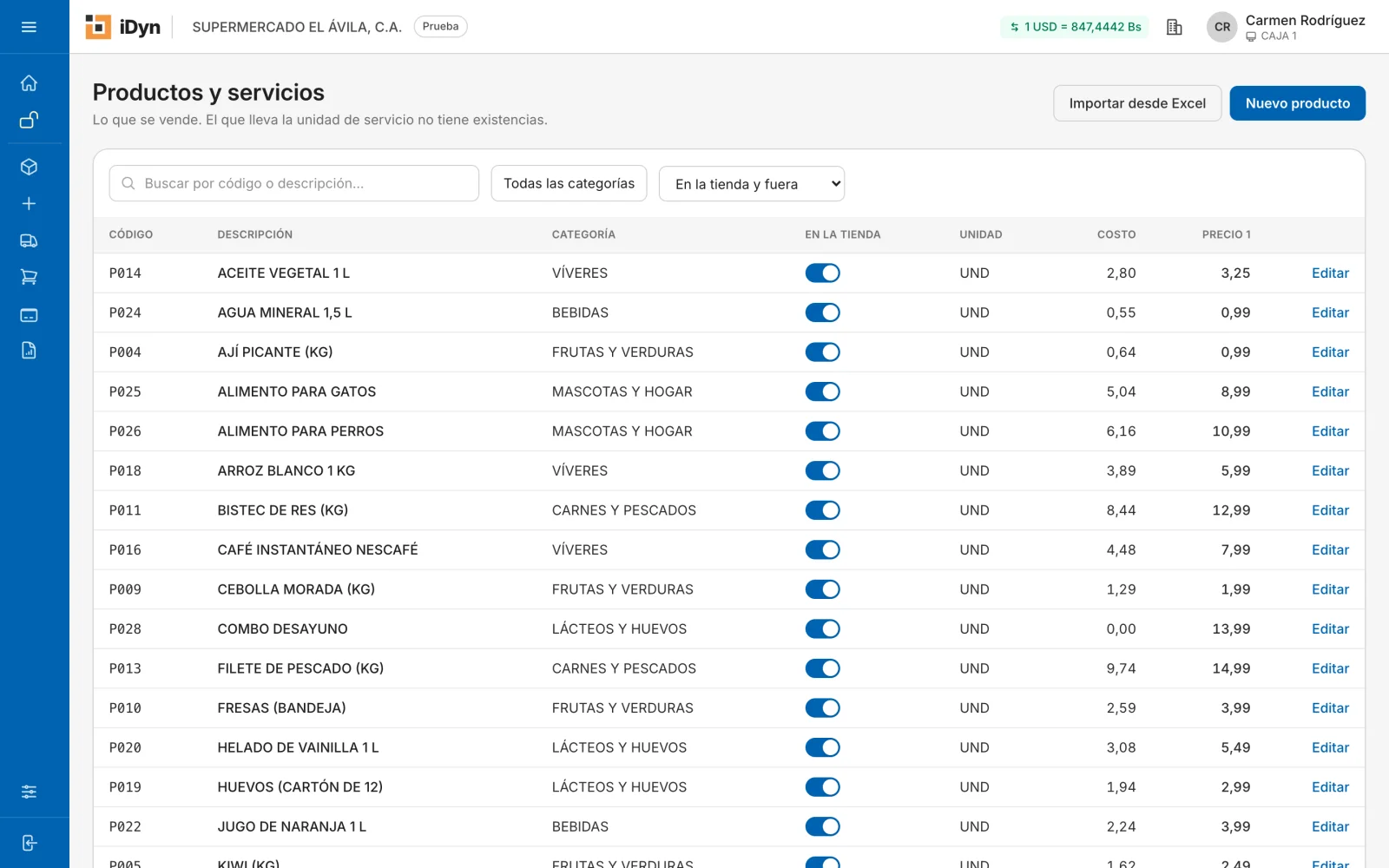
Task: Toggle store switch for BISTEC DE RES
Action: pyautogui.click(x=822, y=510)
